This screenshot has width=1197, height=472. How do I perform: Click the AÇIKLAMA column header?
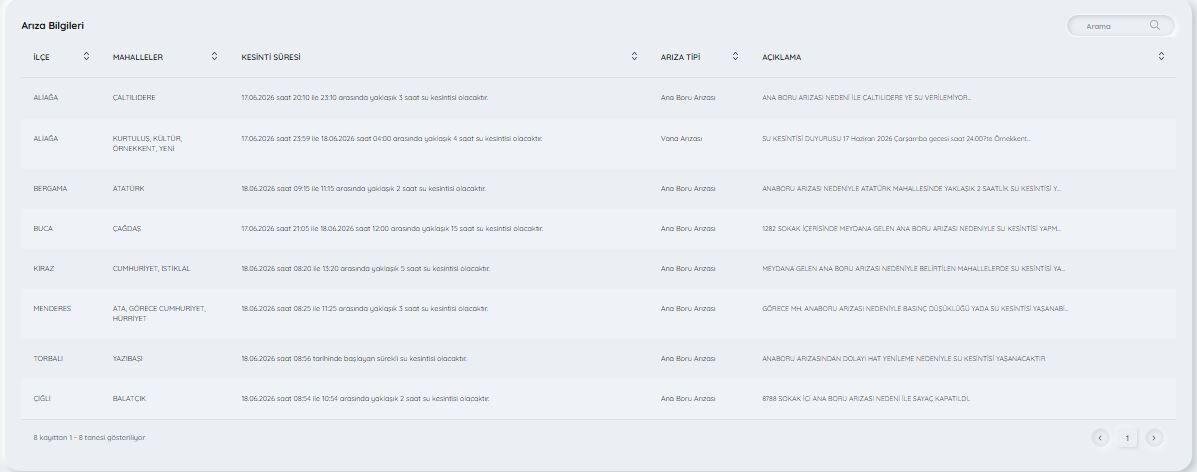782,57
